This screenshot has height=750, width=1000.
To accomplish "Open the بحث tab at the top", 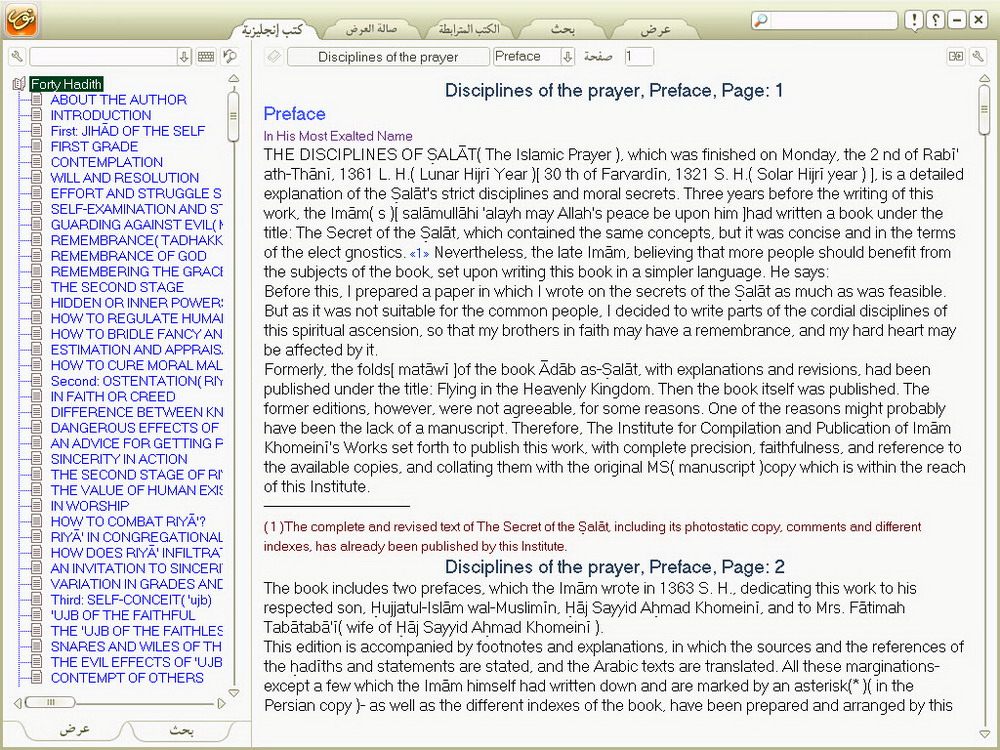I will click(x=563, y=29).
